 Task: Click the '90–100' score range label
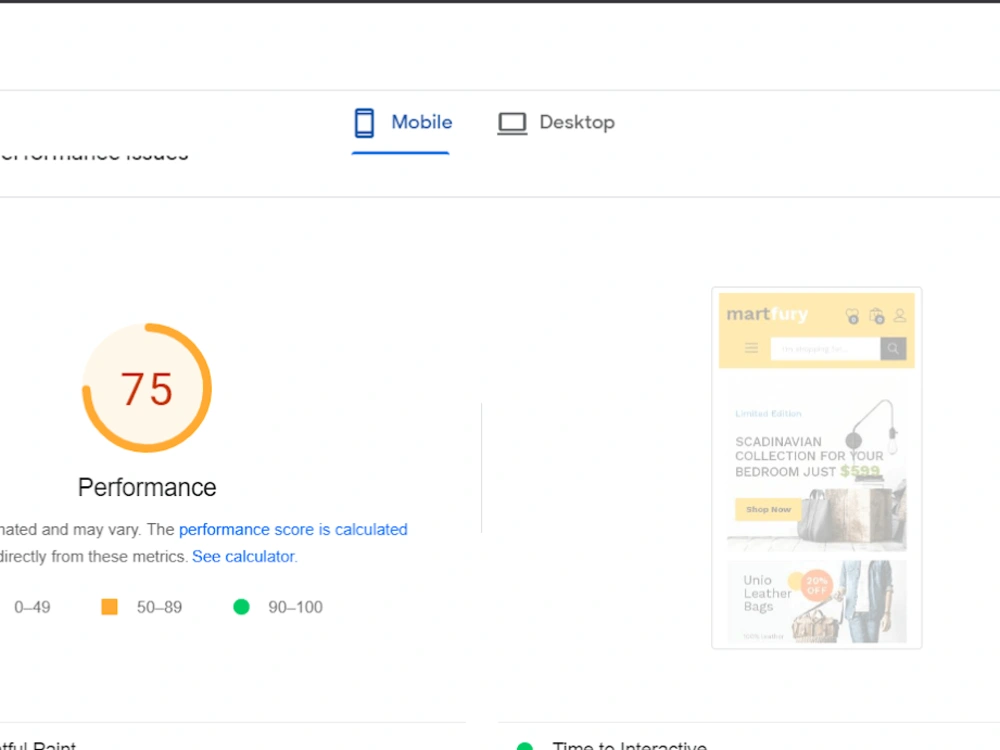(295, 607)
